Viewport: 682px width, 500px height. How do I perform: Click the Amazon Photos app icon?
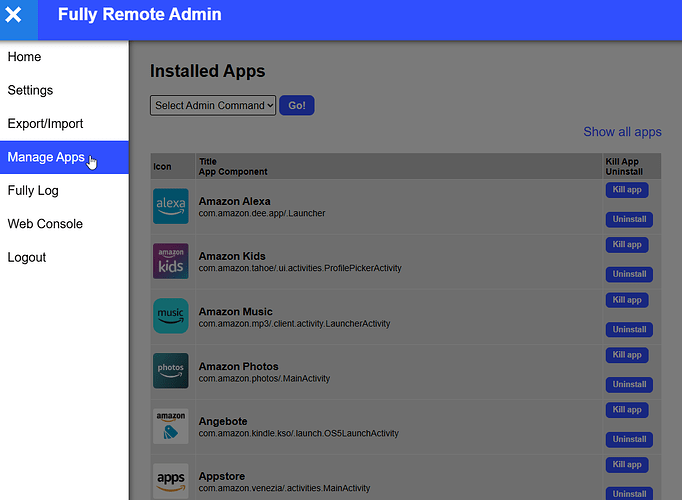(170, 371)
